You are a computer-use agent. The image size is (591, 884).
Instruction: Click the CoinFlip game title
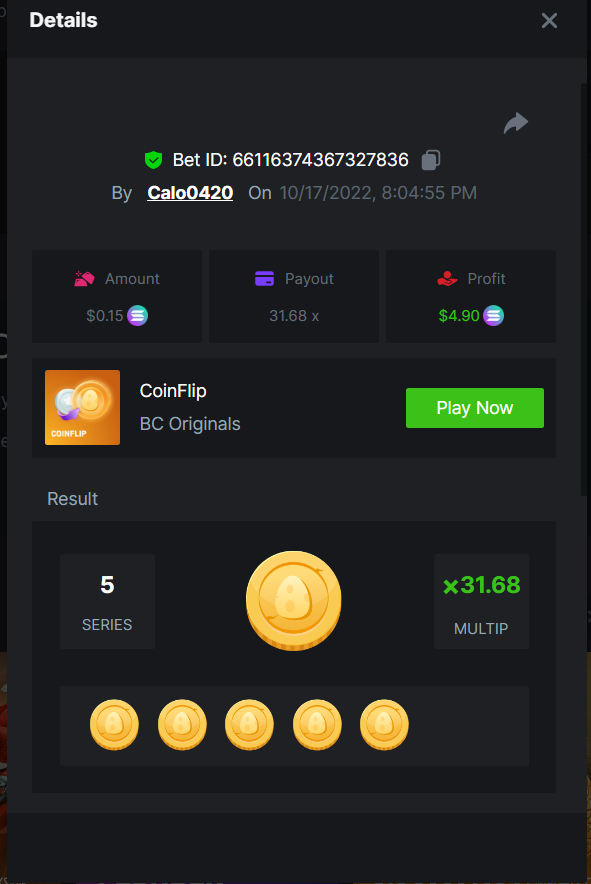pos(173,391)
